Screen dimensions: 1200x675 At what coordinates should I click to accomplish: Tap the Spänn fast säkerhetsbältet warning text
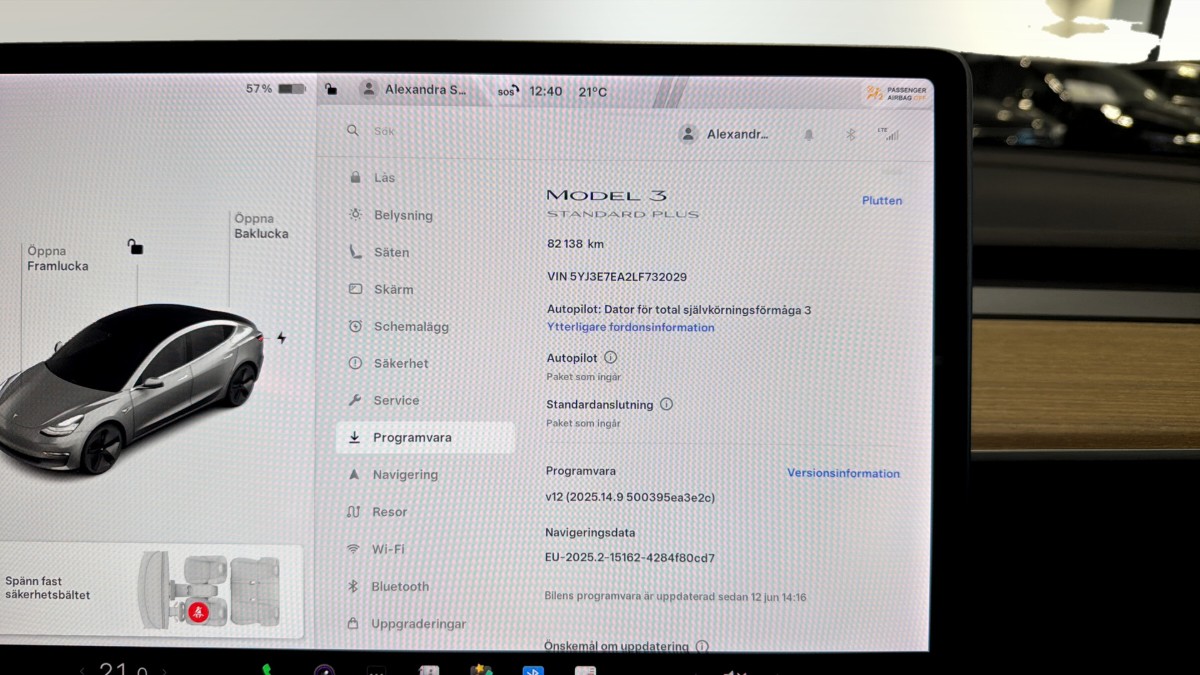tap(48, 588)
